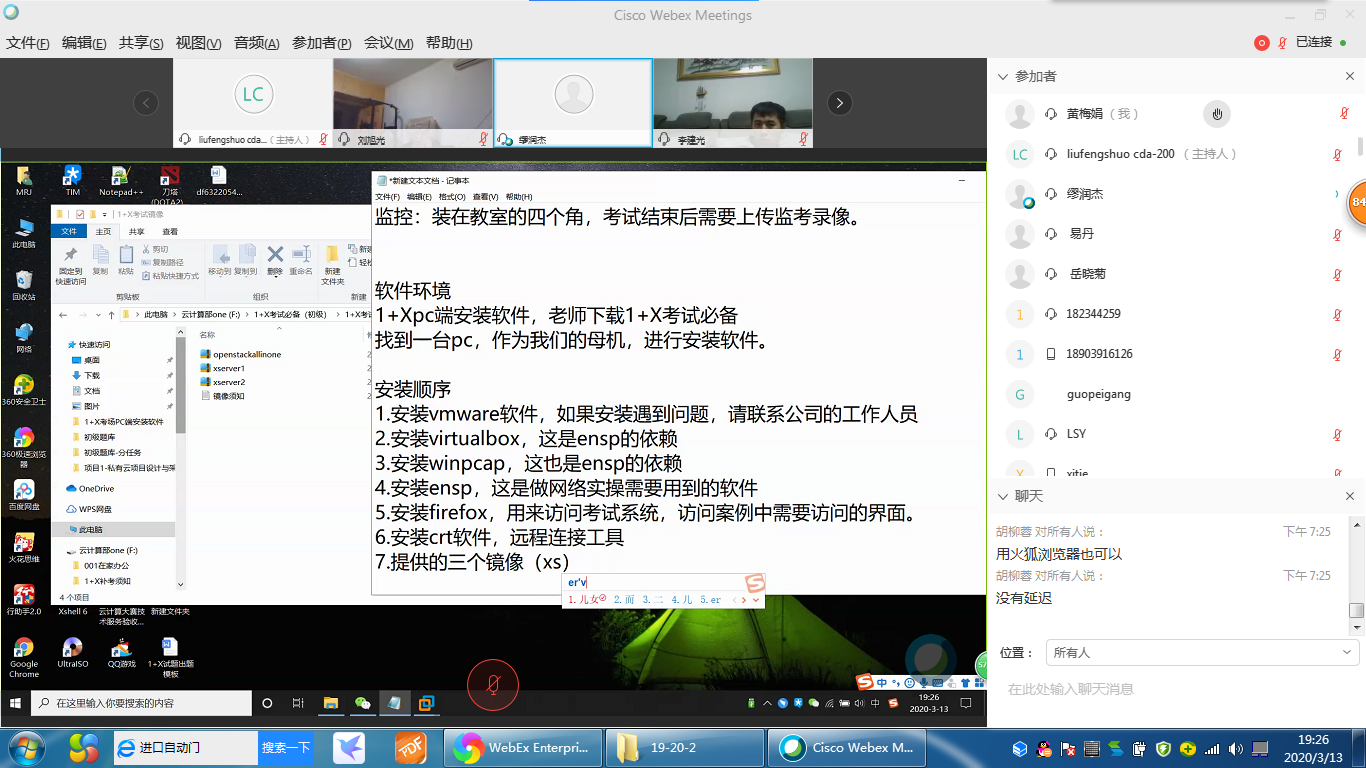Click the WeChat icon in the shared taskbar
The height and width of the screenshot is (768, 1366).
pyautogui.click(x=363, y=703)
